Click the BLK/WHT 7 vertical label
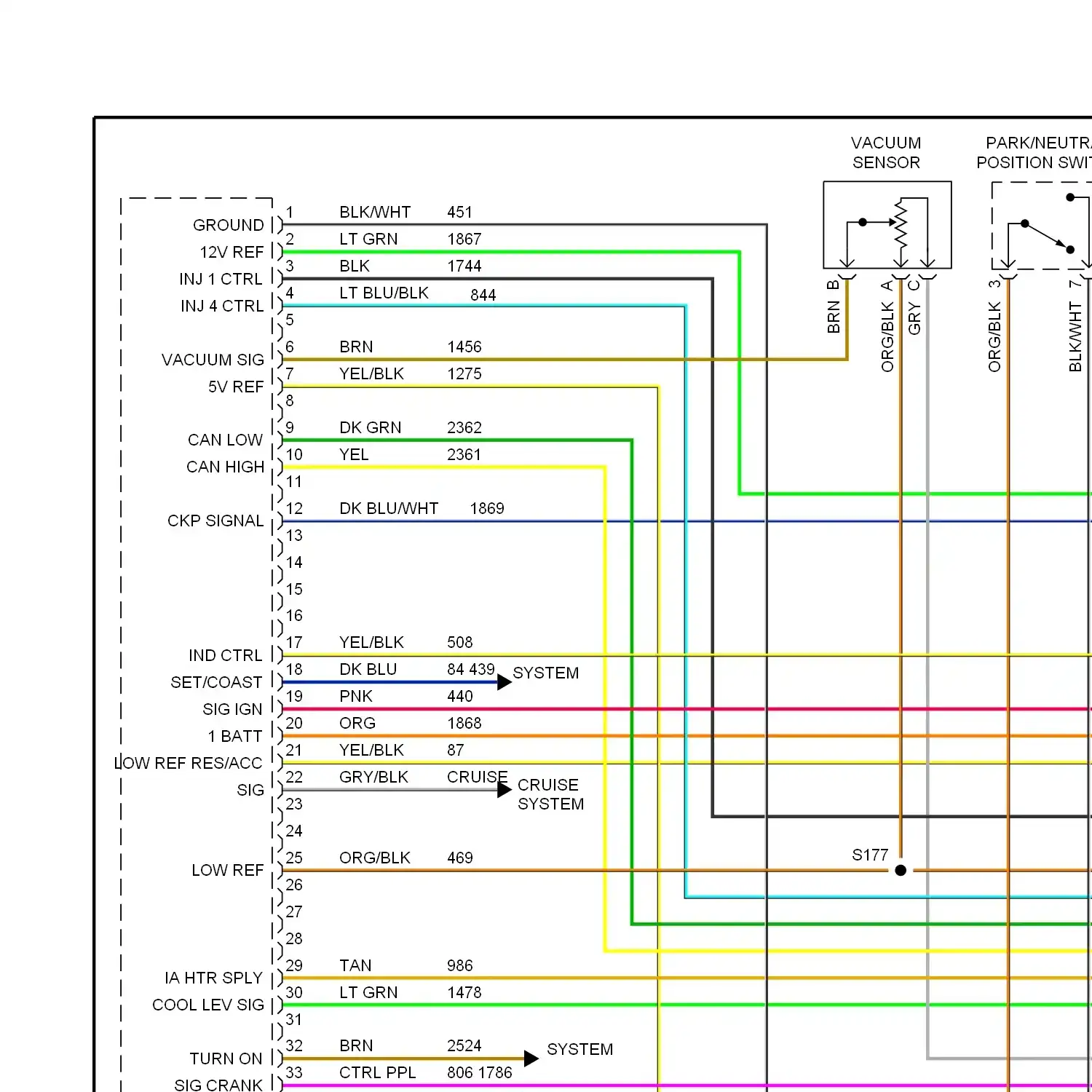 [1075, 325]
